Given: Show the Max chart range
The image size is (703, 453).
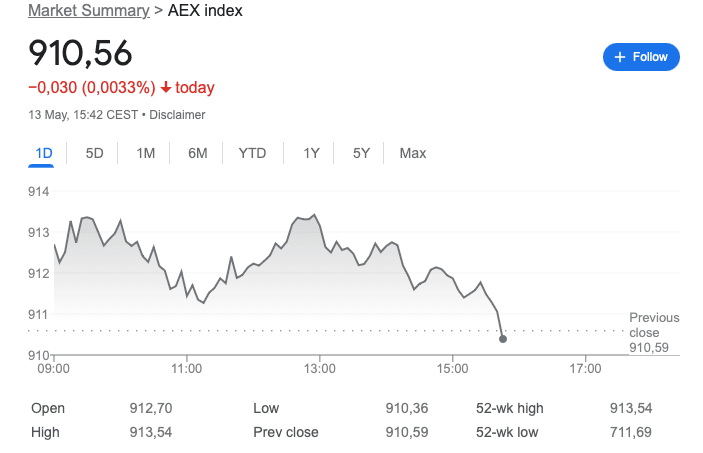Looking at the screenshot, I should [412, 153].
